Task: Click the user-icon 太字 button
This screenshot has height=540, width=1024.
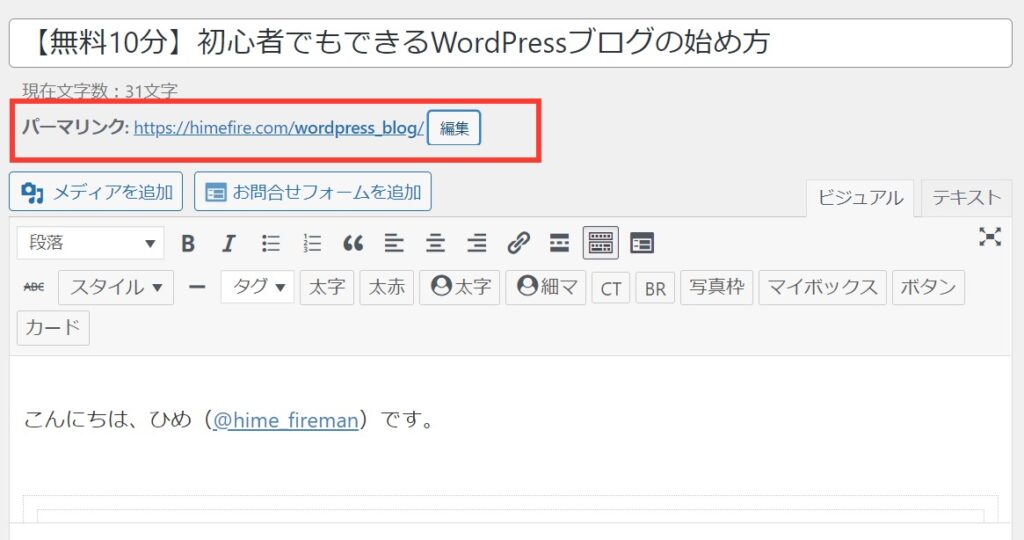Action: coord(460,287)
